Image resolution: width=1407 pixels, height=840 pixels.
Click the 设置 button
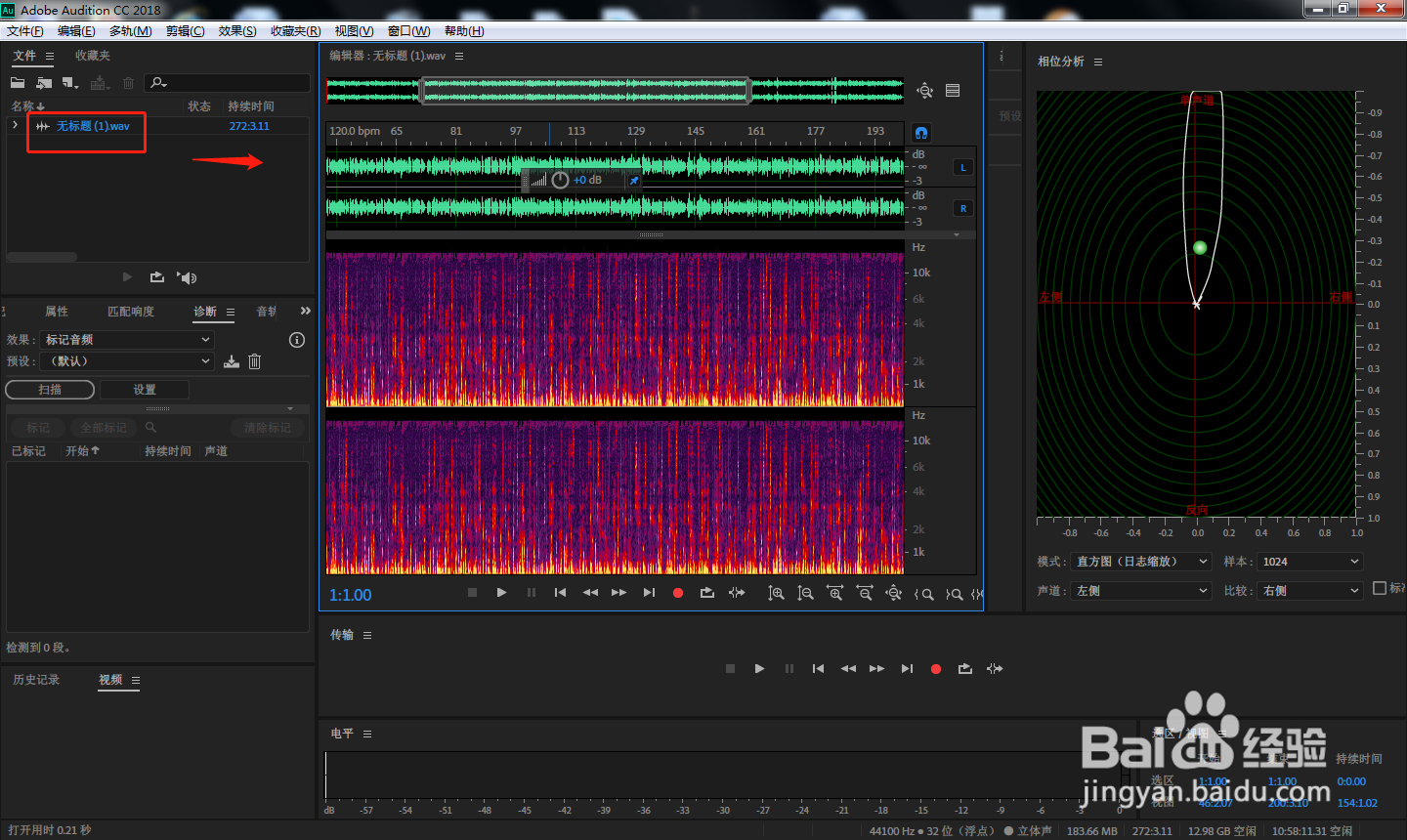tap(145, 390)
